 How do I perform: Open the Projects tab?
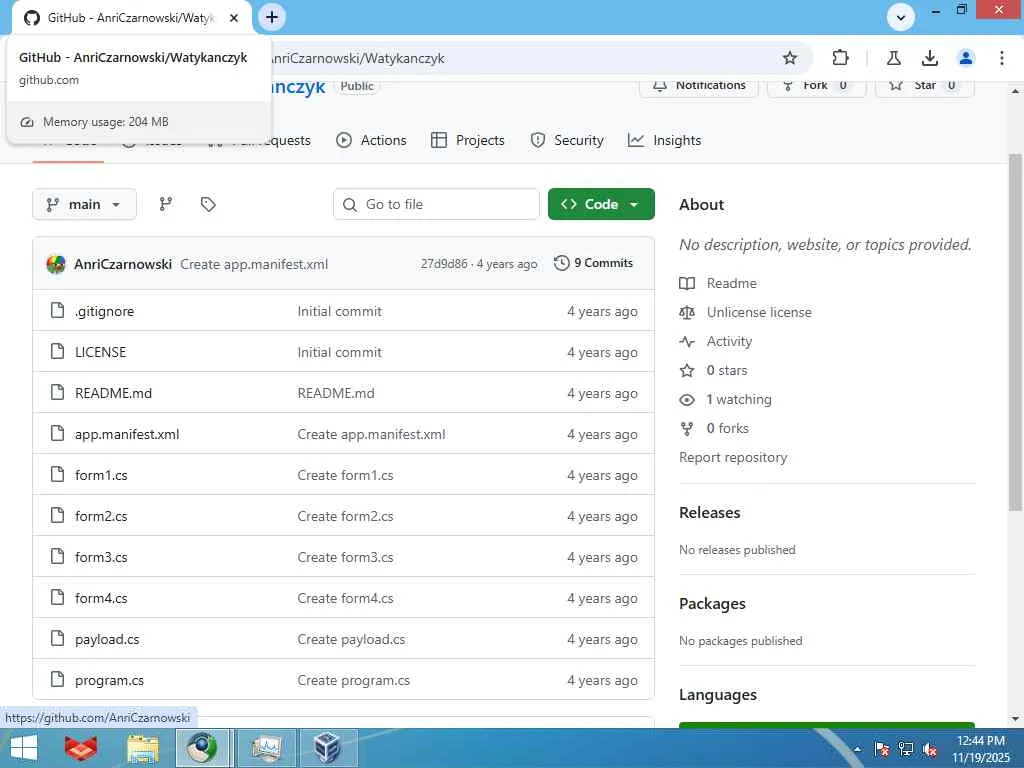[468, 140]
